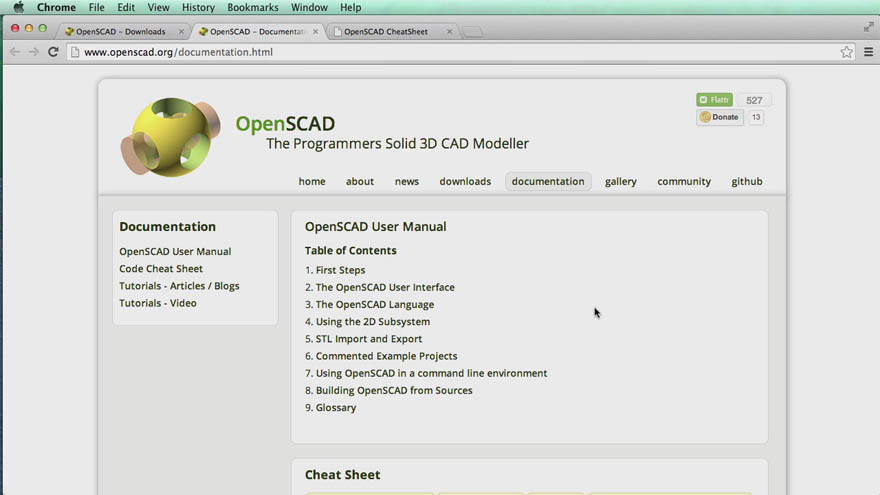The image size is (880, 495).
Task: Click the Cheat Sheet heading
Action: 342,475
